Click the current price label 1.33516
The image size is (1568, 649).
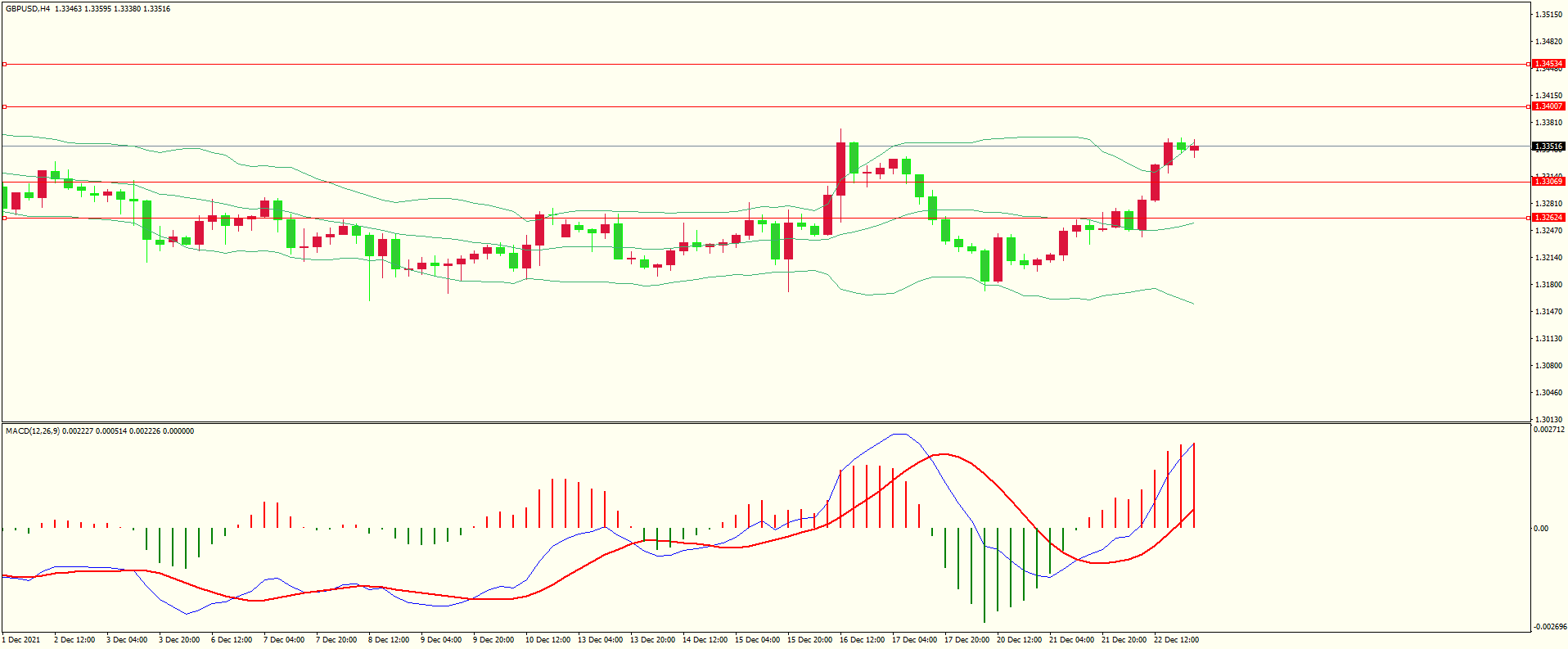pyautogui.click(x=1548, y=146)
